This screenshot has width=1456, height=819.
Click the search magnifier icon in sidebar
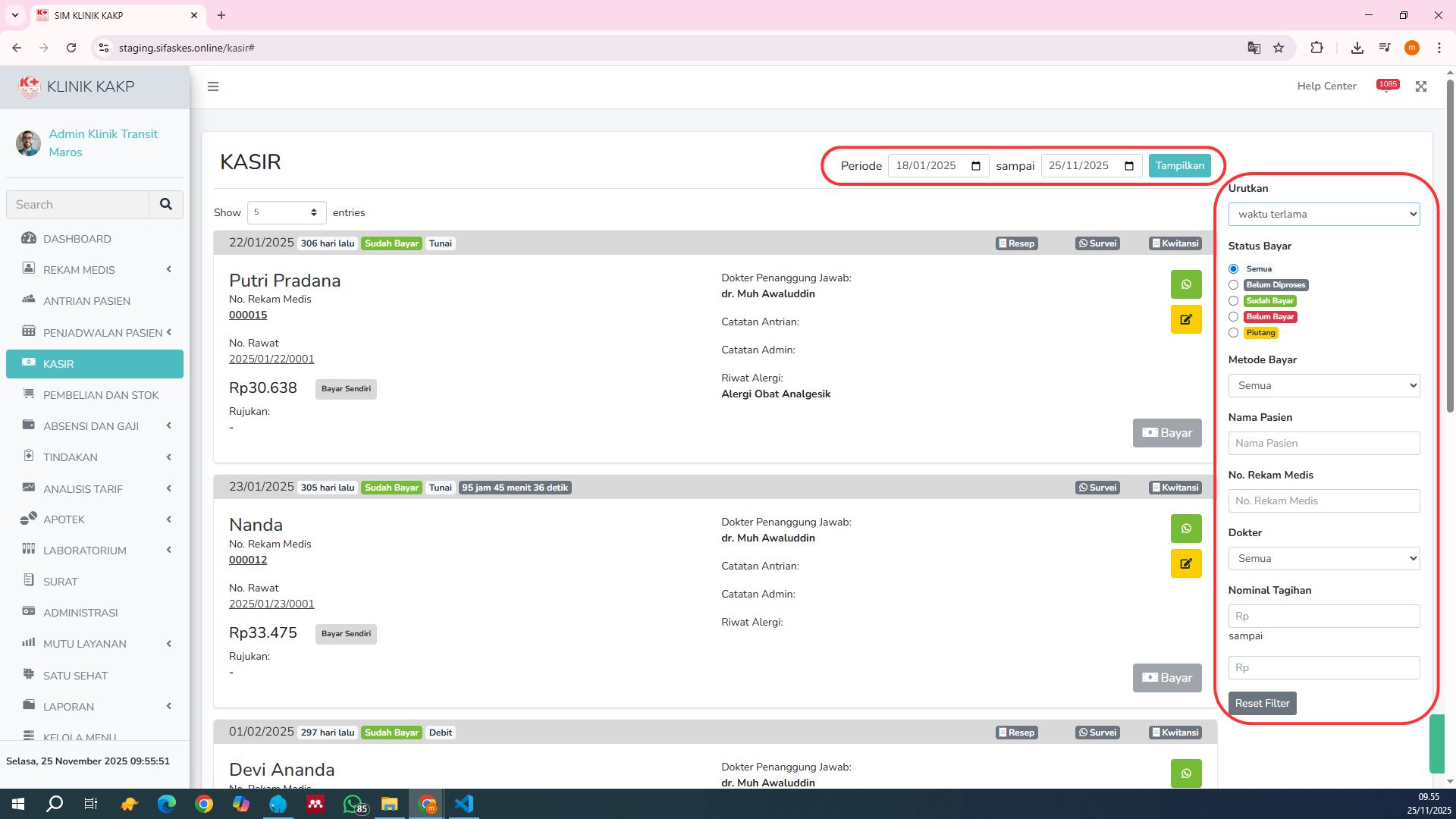166,205
